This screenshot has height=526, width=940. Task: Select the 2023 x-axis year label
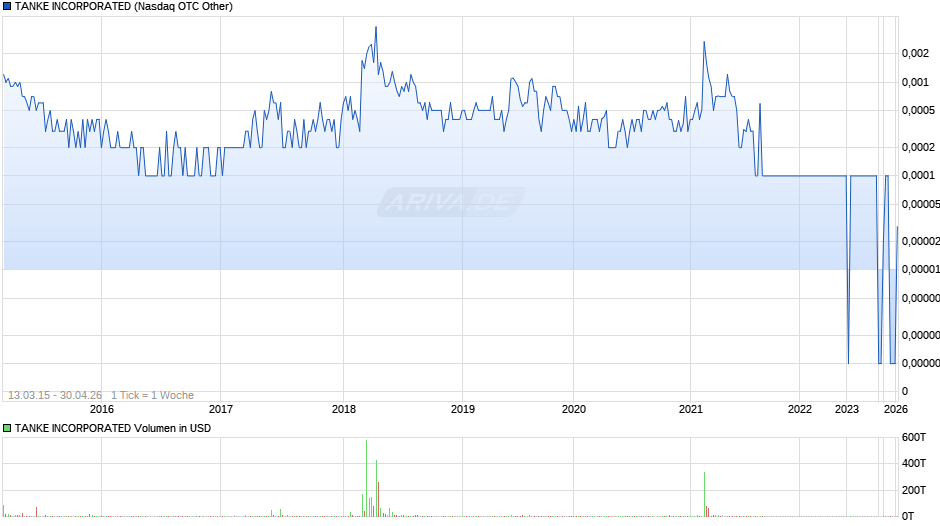pos(846,409)
